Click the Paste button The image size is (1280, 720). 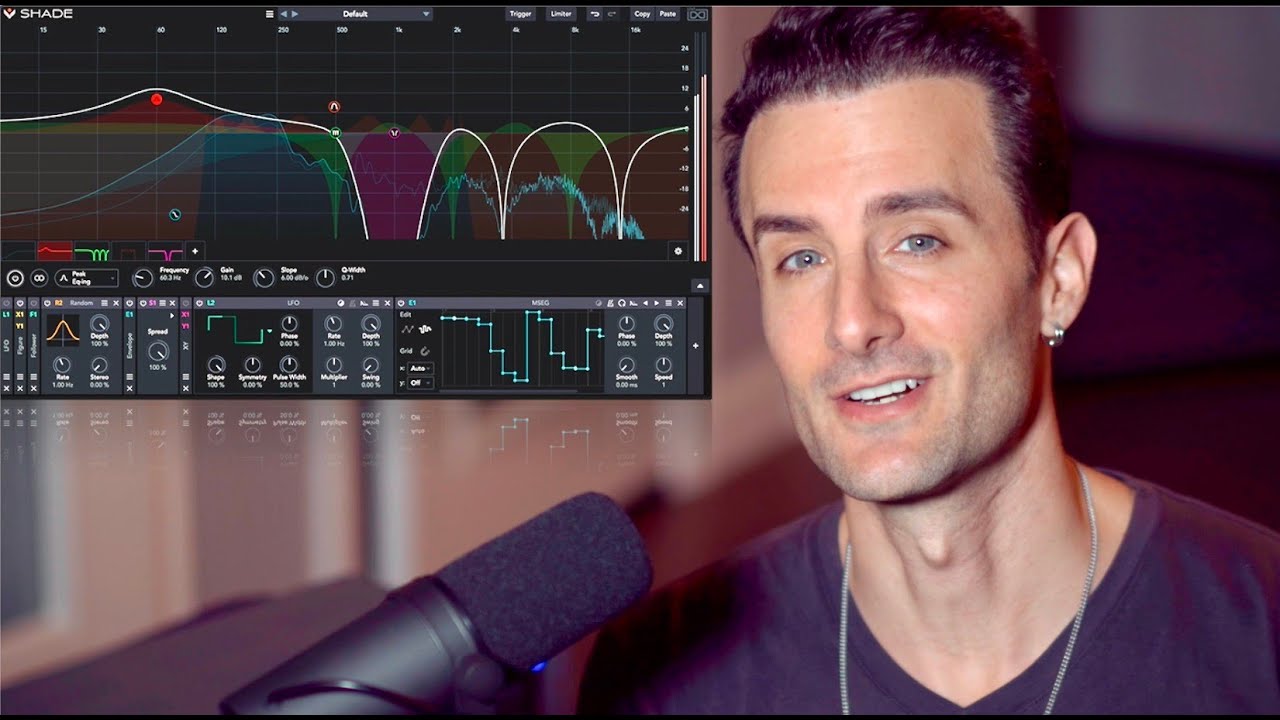(x=668, y=14)
